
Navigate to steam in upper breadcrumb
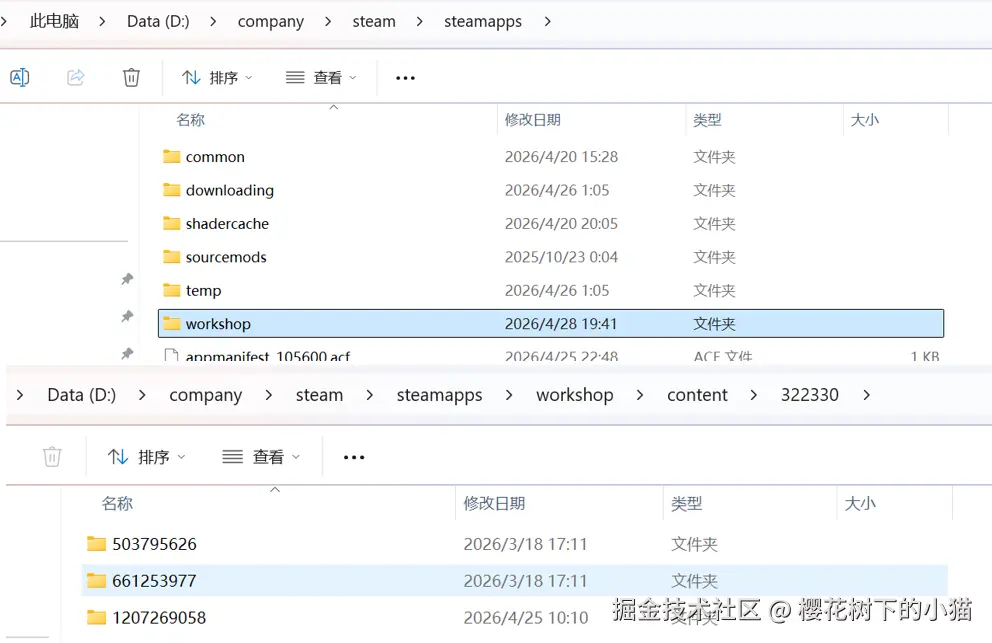pyautogui.click(x=374, y=21)
